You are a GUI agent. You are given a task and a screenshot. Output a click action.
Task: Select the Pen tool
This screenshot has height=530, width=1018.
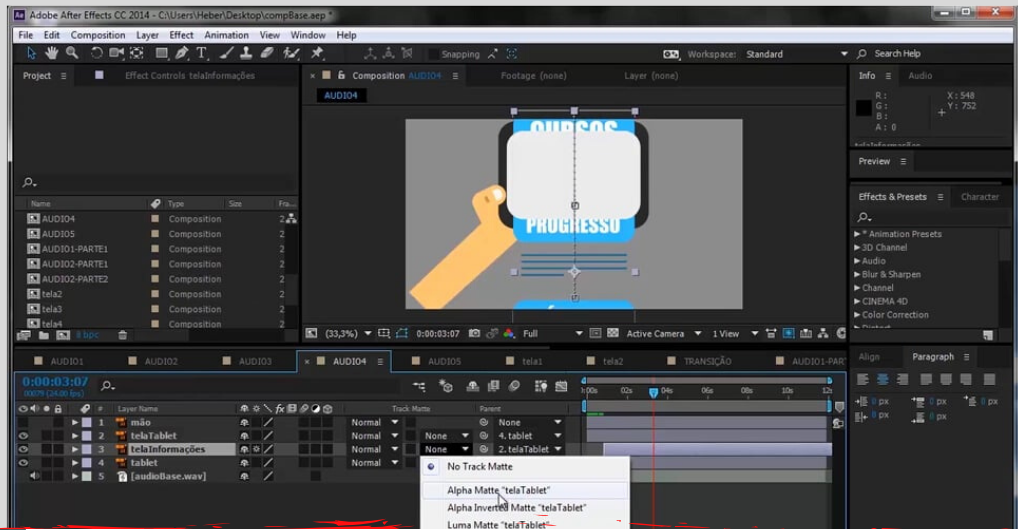tap(182, 53)
